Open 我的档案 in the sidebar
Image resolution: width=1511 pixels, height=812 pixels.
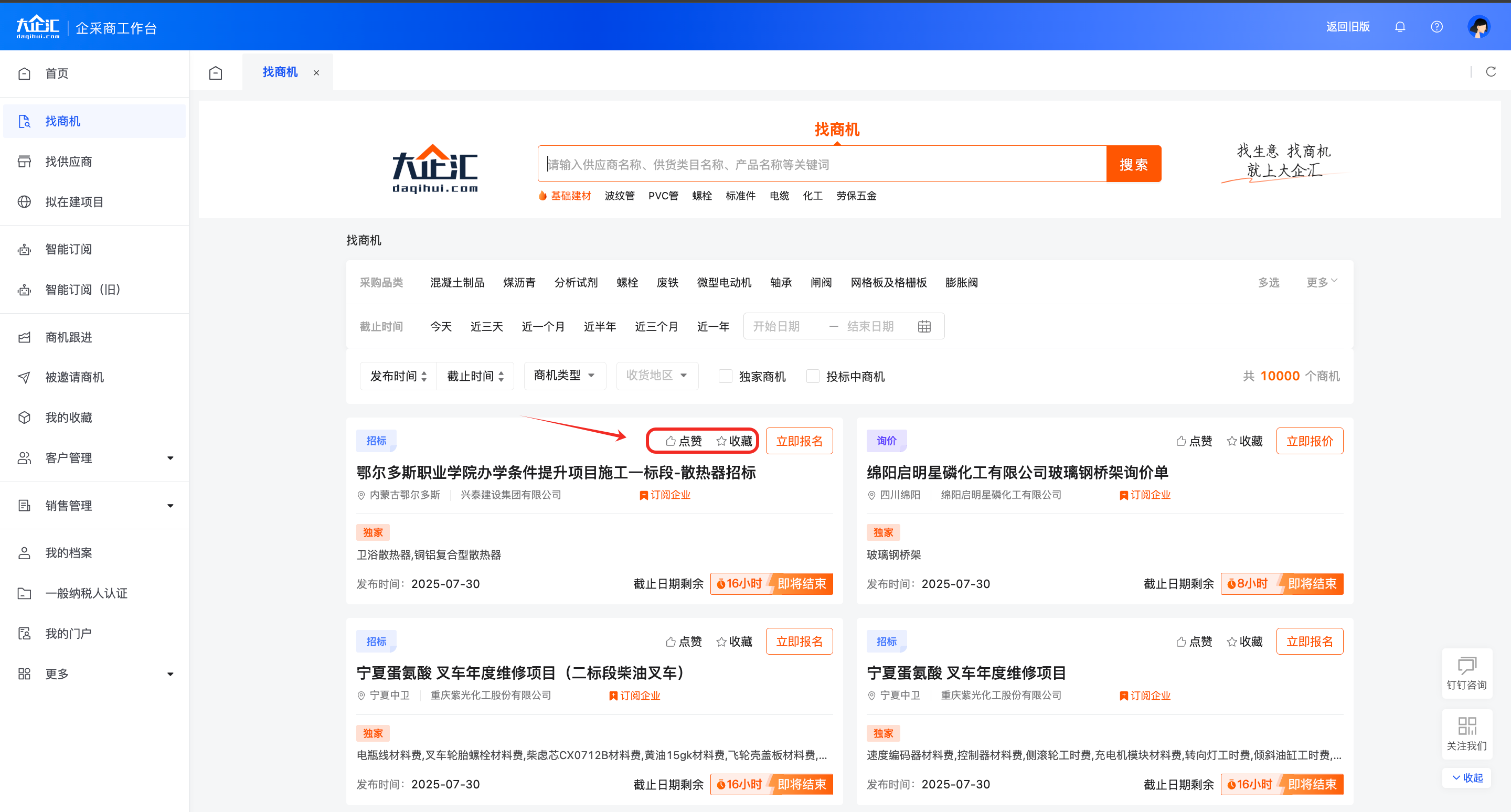(94, 553)
